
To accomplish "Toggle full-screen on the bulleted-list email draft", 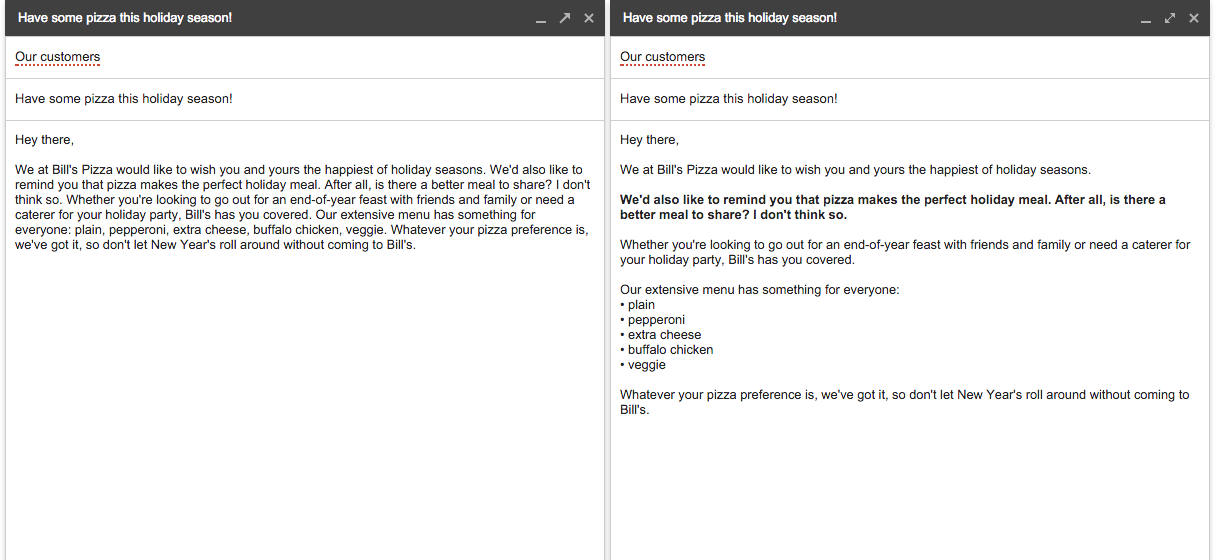I will tap(1170, 18).
